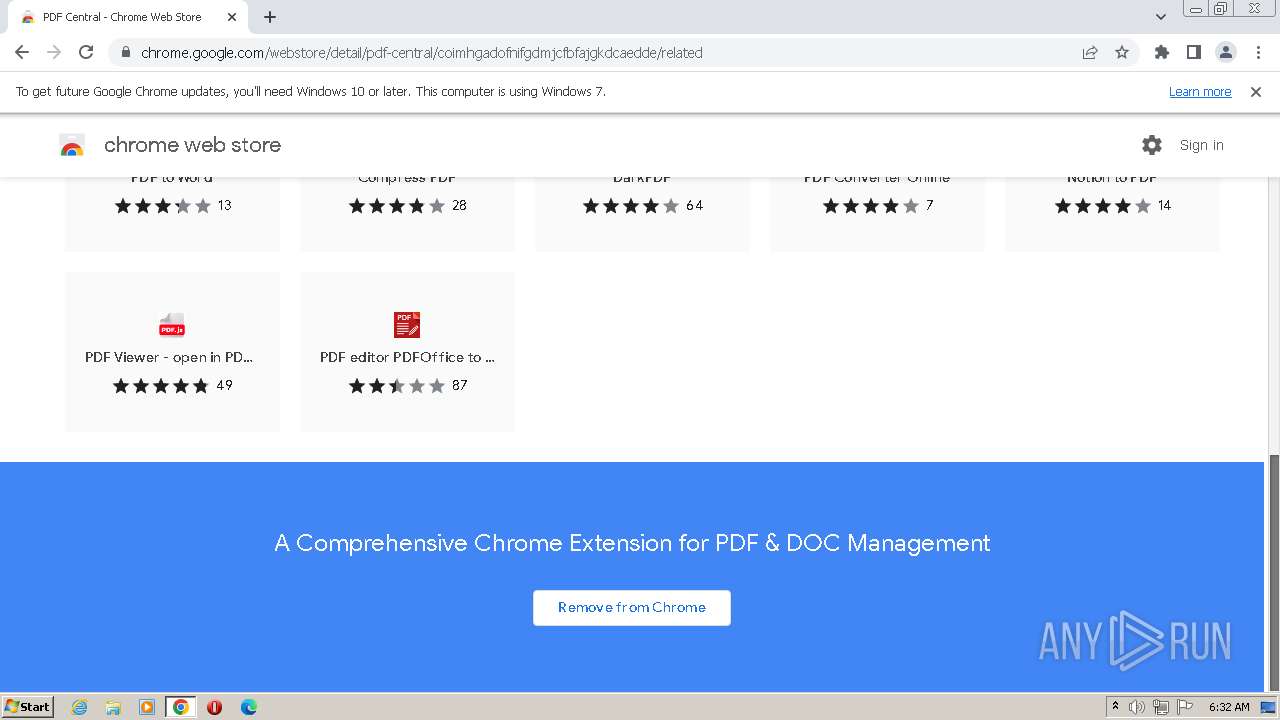Image resolution: width=1280 pixels, height=720 pixels.
Task: Click the star rating with 28 reviews
Action: pyautogui.click(x=397, y=206)
